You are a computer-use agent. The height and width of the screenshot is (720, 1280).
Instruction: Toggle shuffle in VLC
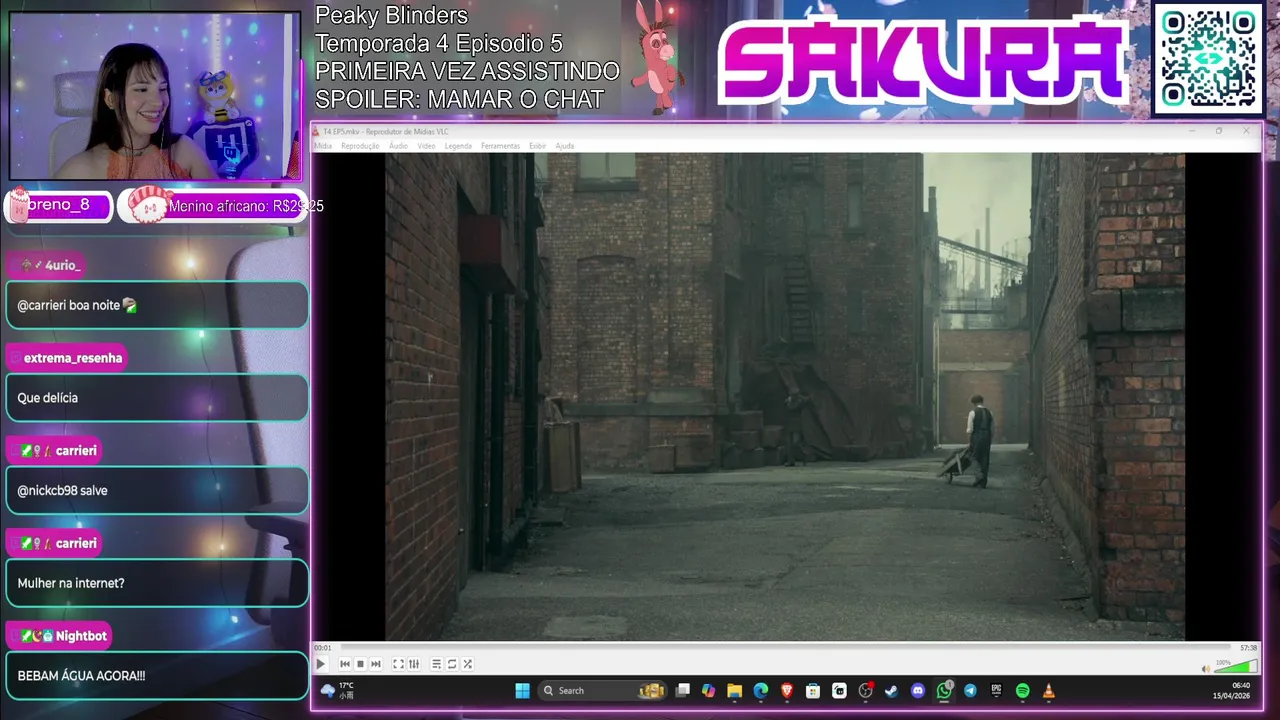click(467, 664)
